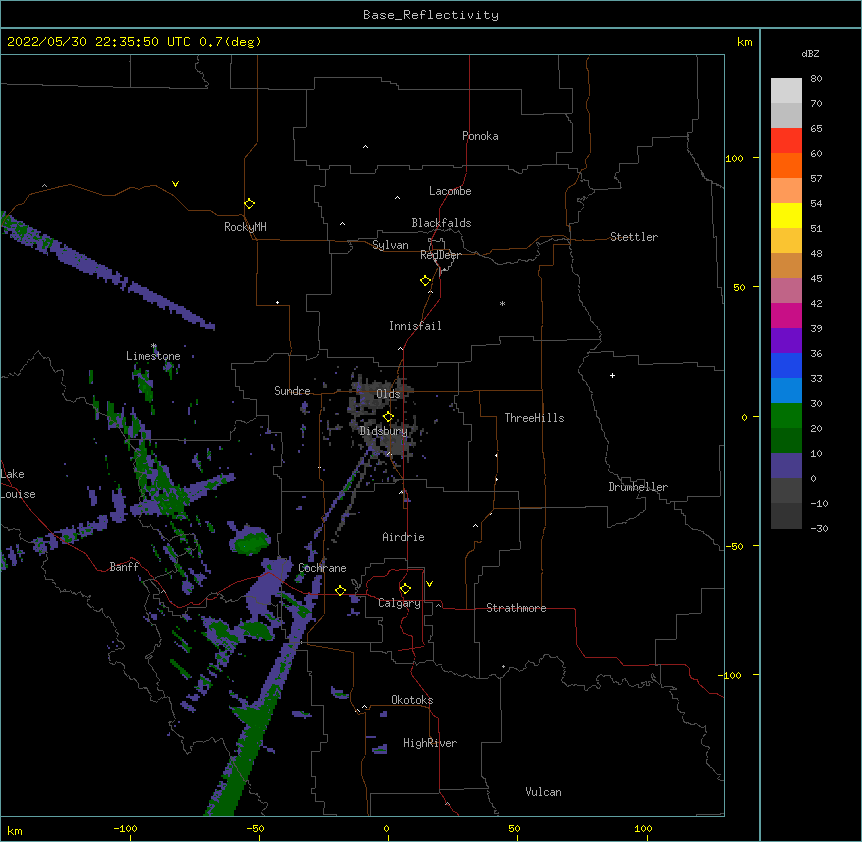
Task: Click the Cochrane label
Action: pyautogui.click(x=322, y=568)
